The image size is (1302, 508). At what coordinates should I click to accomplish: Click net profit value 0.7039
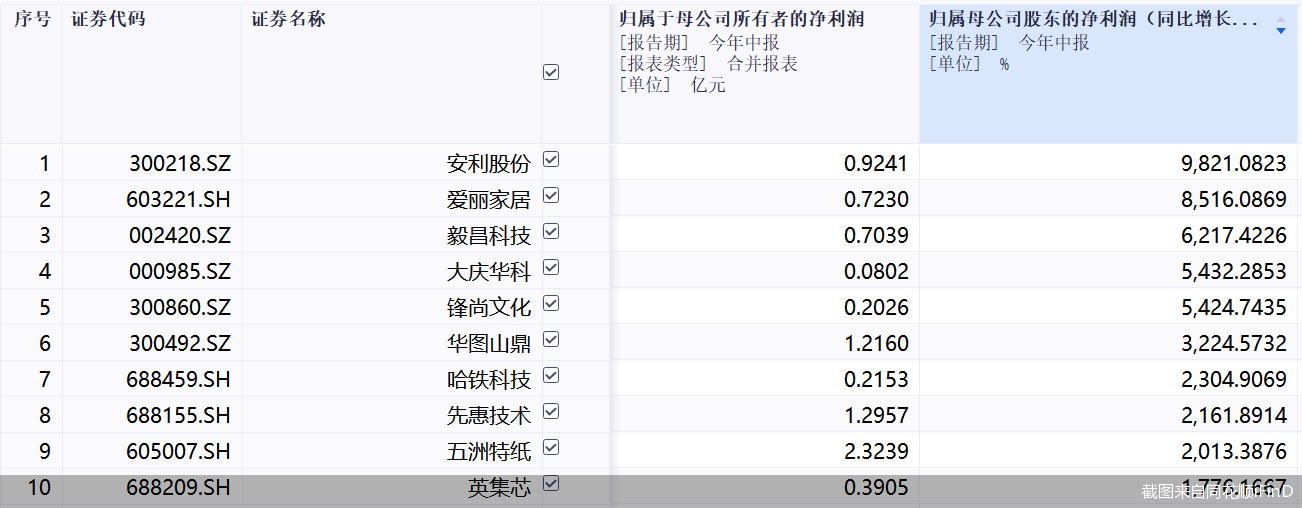coord(877,236)
